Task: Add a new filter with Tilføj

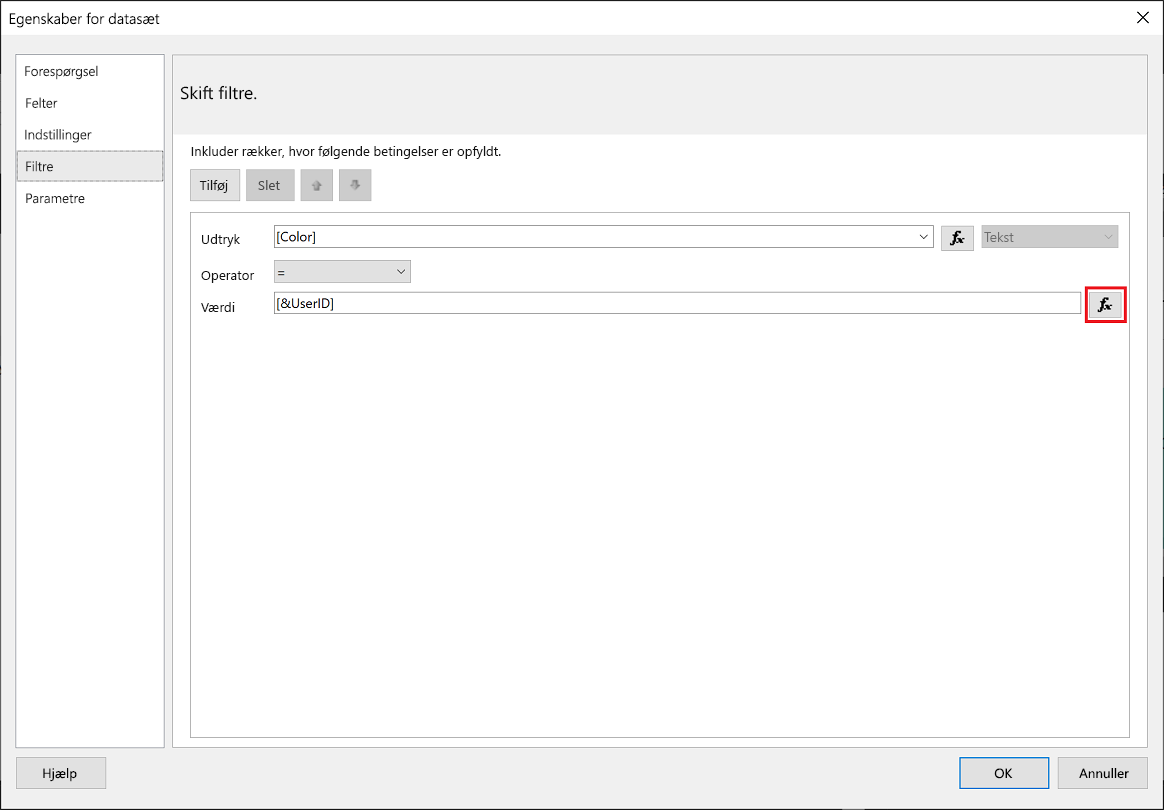Action: [214, 185]
